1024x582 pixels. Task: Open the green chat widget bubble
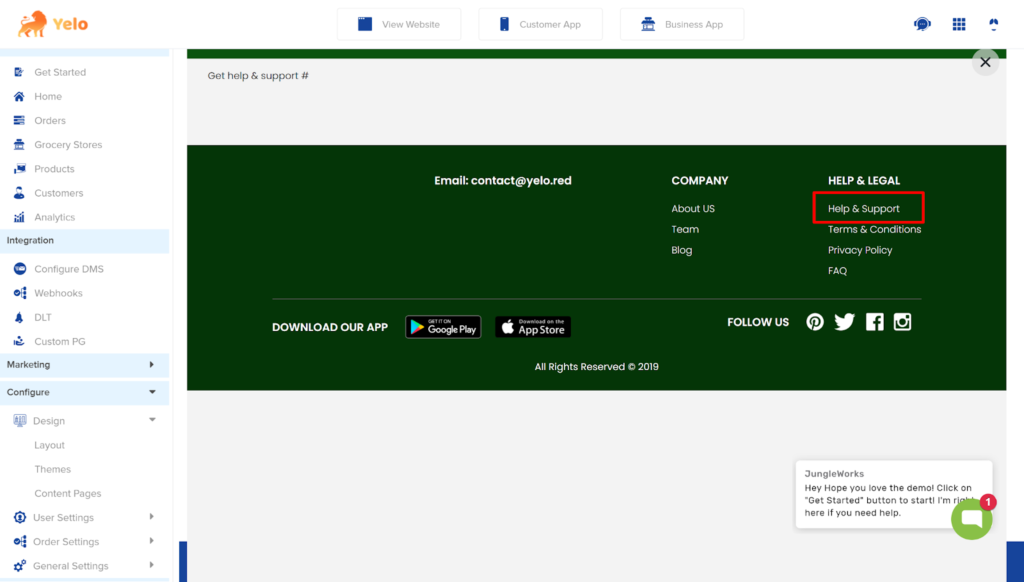(x=971, y=519)
